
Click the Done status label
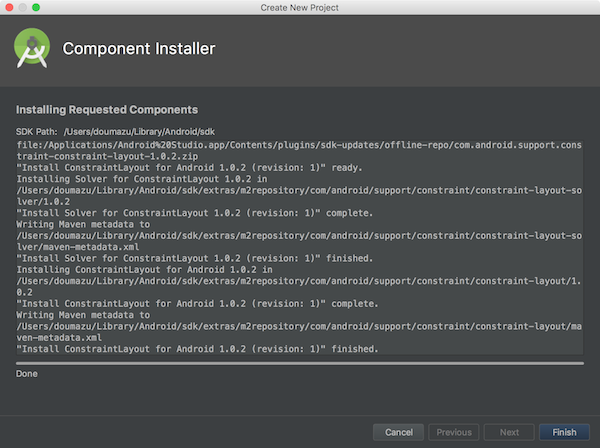tap(26, 374)
